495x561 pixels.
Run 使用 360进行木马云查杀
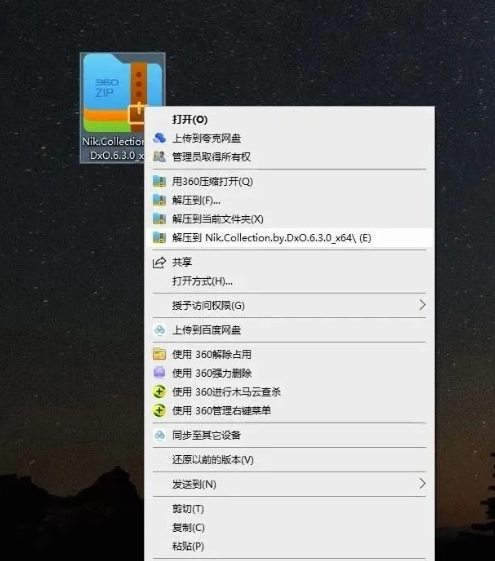[x=290, y=392]
